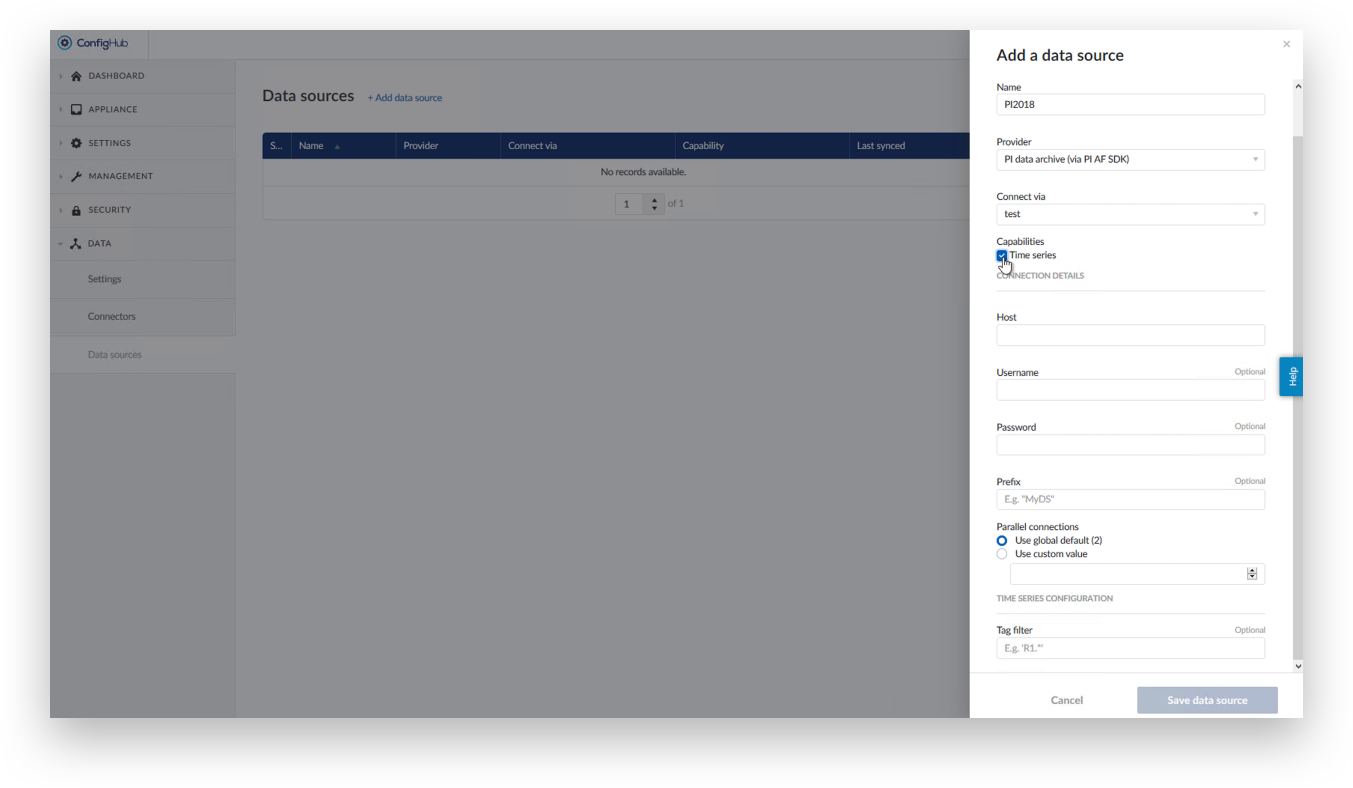Expand the Appliance menu chevron
Viewport: 1353px width, 788px height.
[x=60, y=109]
